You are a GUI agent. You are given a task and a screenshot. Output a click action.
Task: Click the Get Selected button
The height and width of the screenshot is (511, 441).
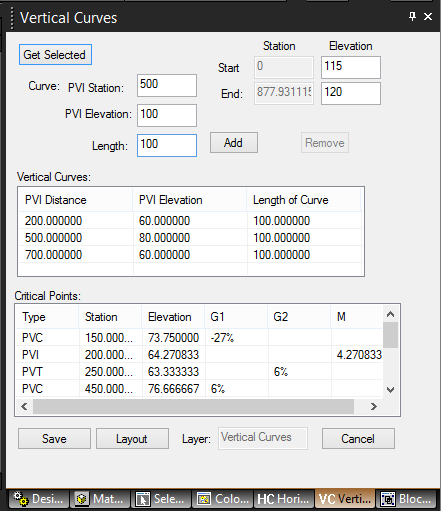tap(55, 55)
